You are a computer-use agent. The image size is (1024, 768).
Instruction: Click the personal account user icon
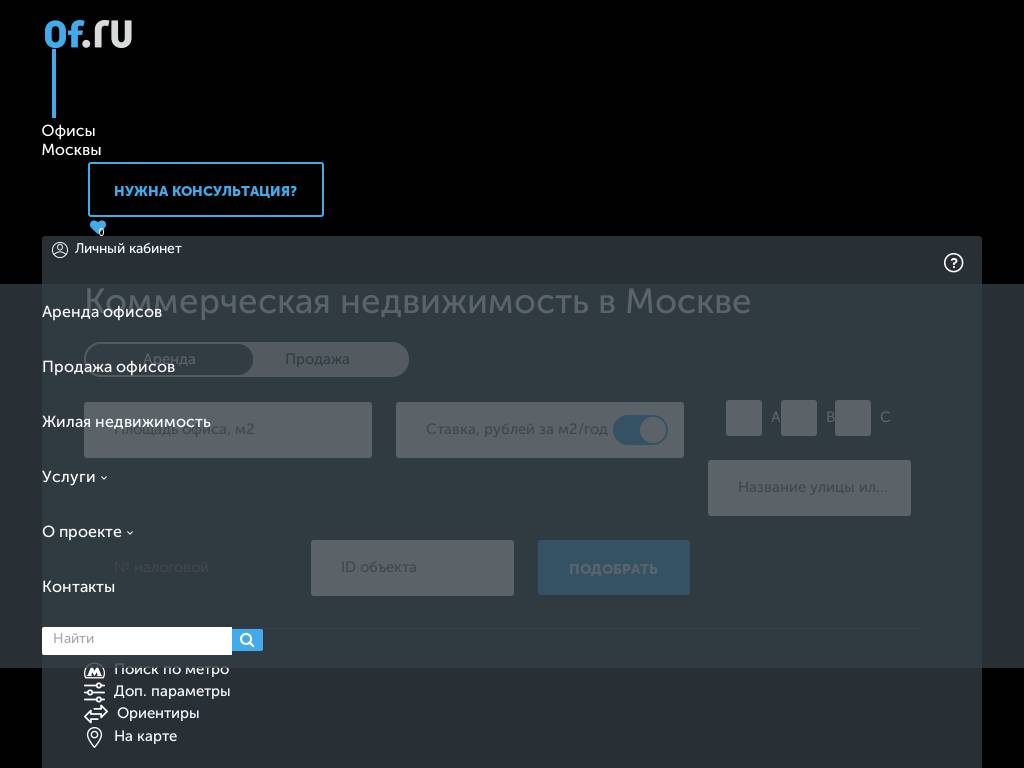click(x=59, y=249)
